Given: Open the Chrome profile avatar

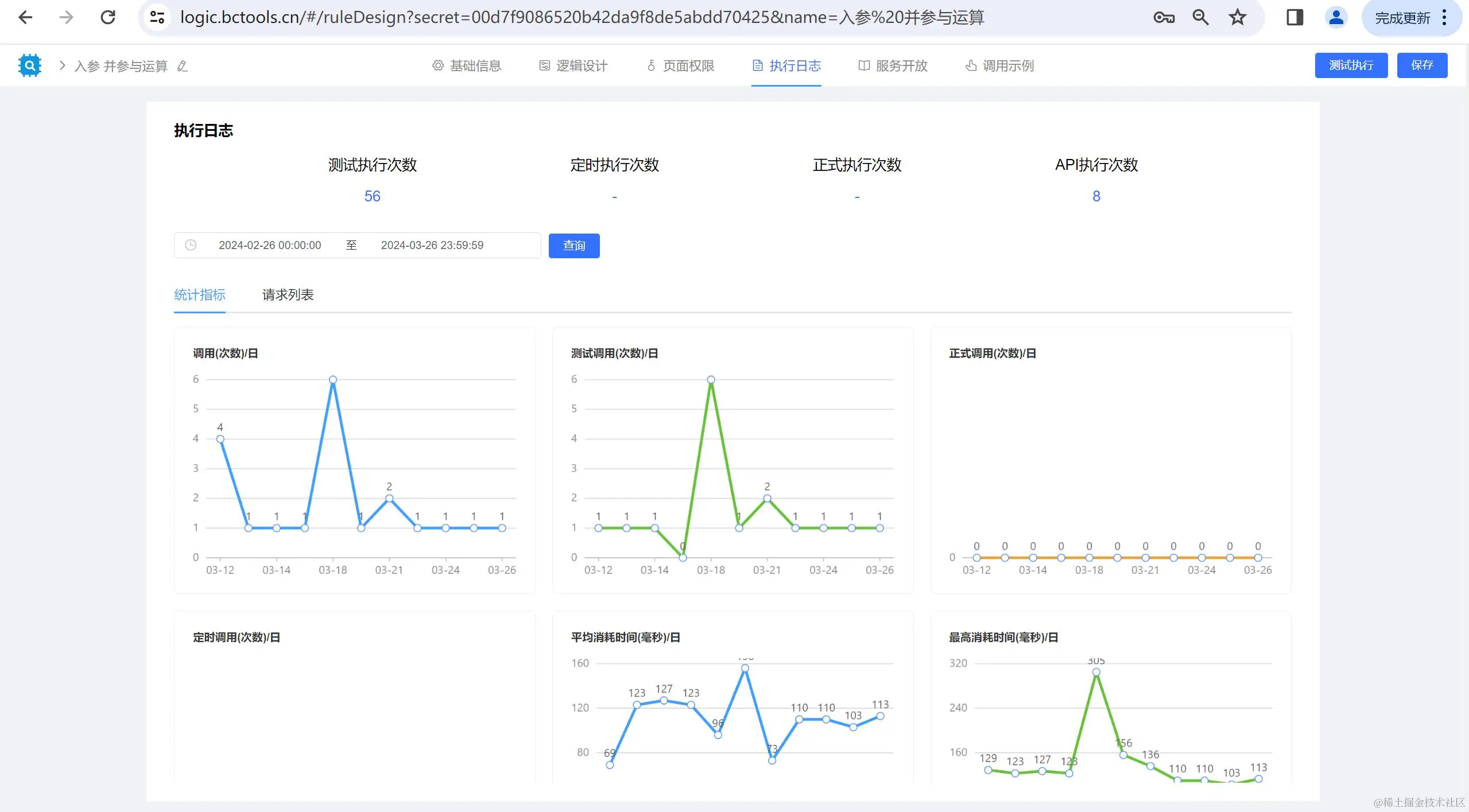Looking at the screenshot, I should (1336, 17).
